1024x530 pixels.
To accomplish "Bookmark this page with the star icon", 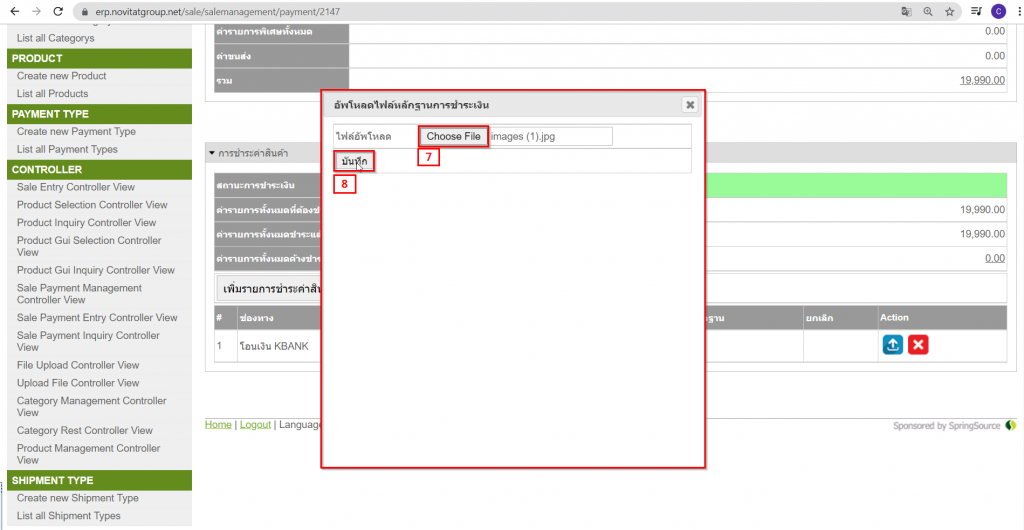I will pyautogui.click(x=949, y=11).
